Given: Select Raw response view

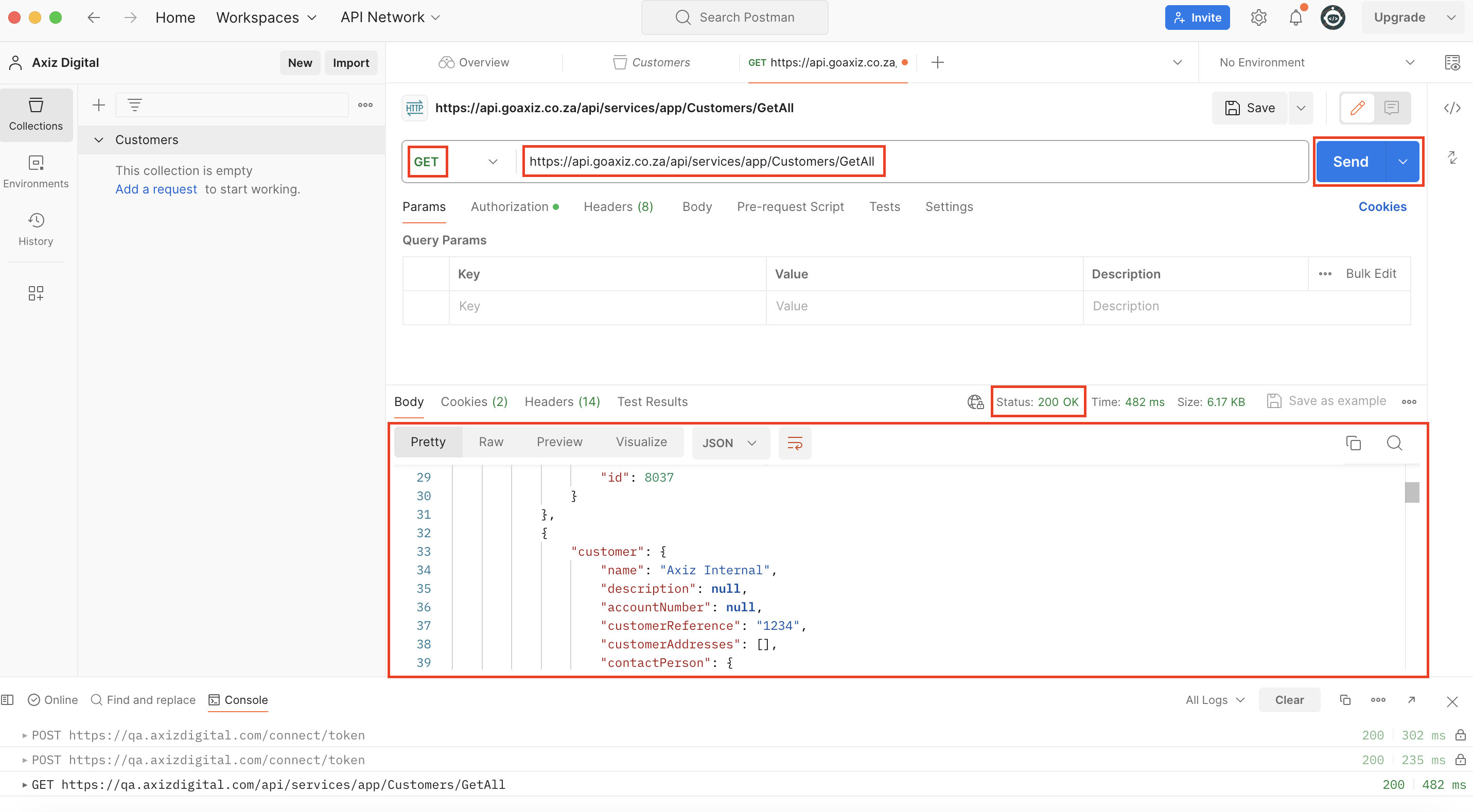Looking at the screenshot, I should [490, 442].
